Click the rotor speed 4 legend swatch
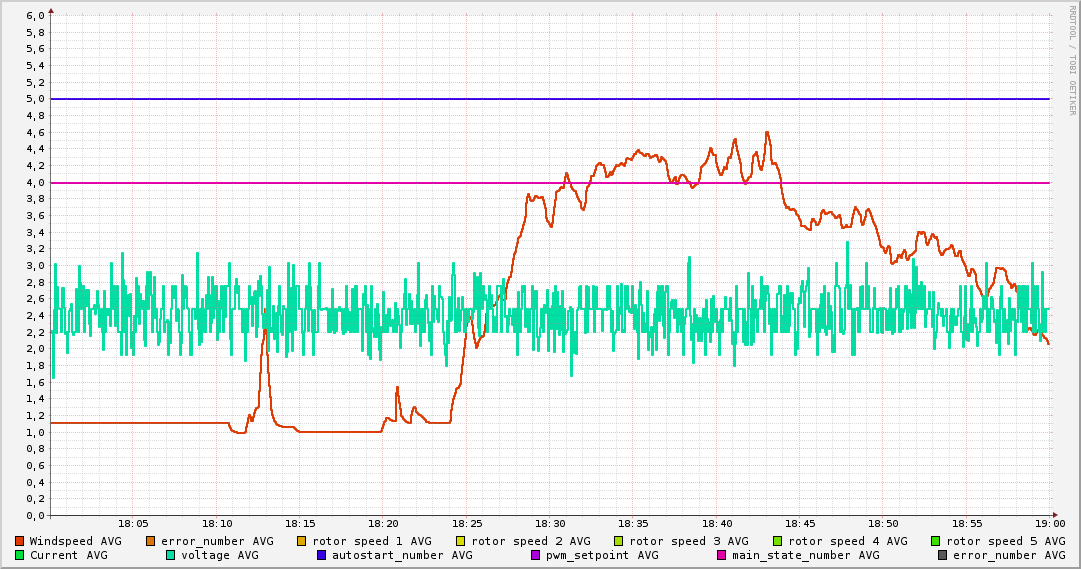Viewport: 1081px width, 569px height. click(778, 541)
